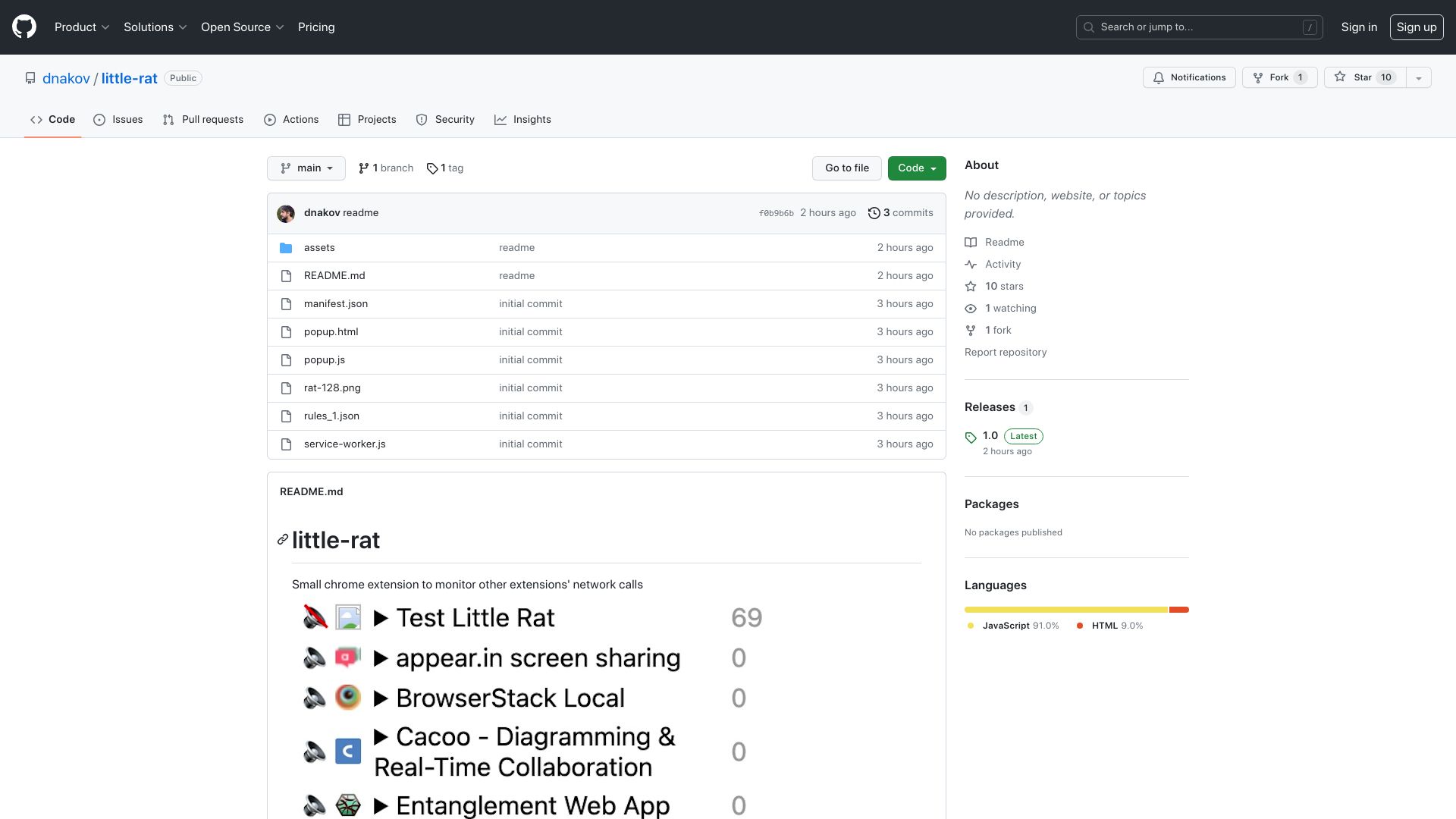
Task: Open the popup.js file
Action: (325, 360)
